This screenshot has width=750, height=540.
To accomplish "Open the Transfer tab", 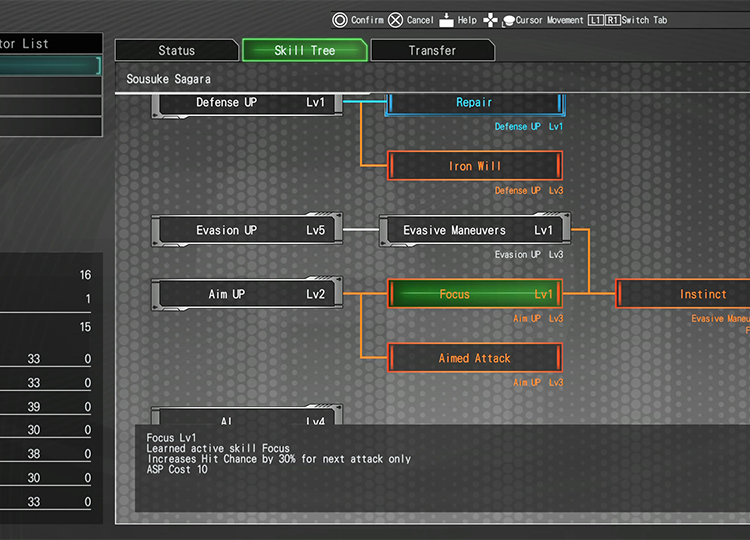I will click(432, 51).
